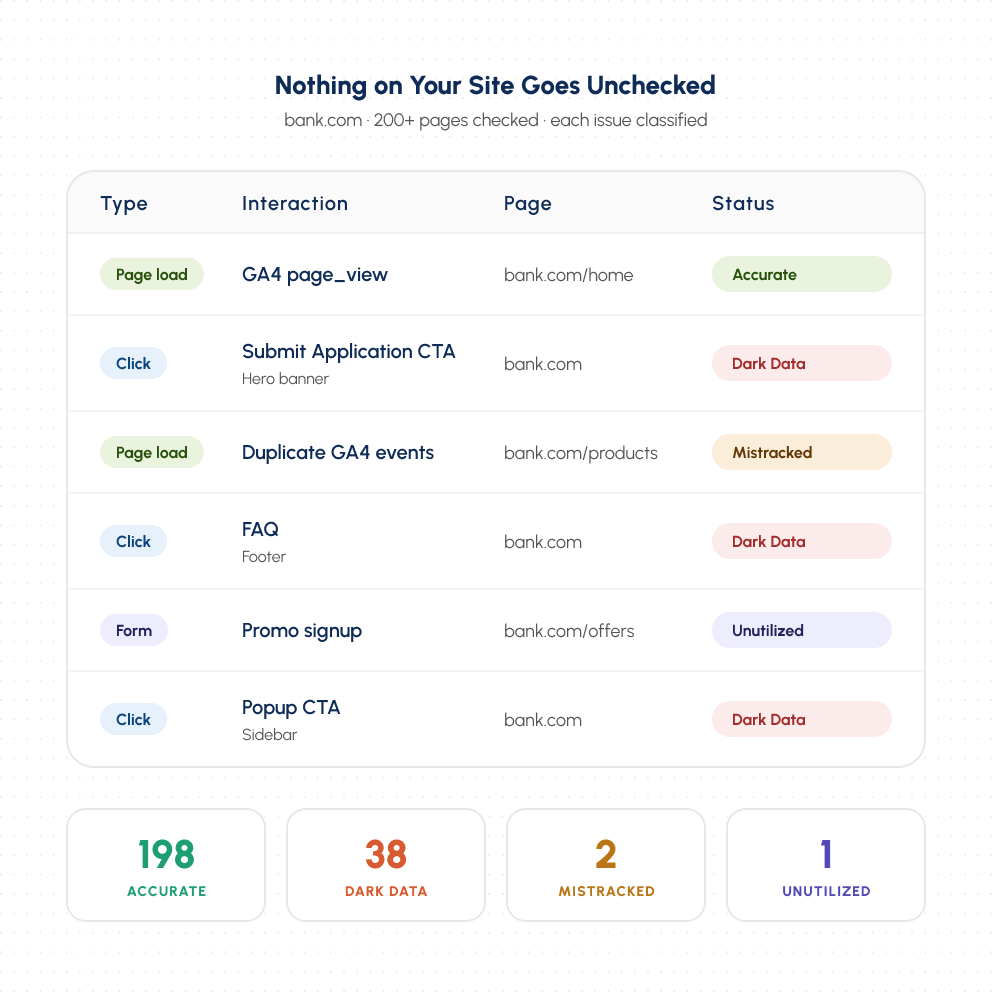The image size is (992, 992).
Task: Click the Form type tag
Action: 133,630
